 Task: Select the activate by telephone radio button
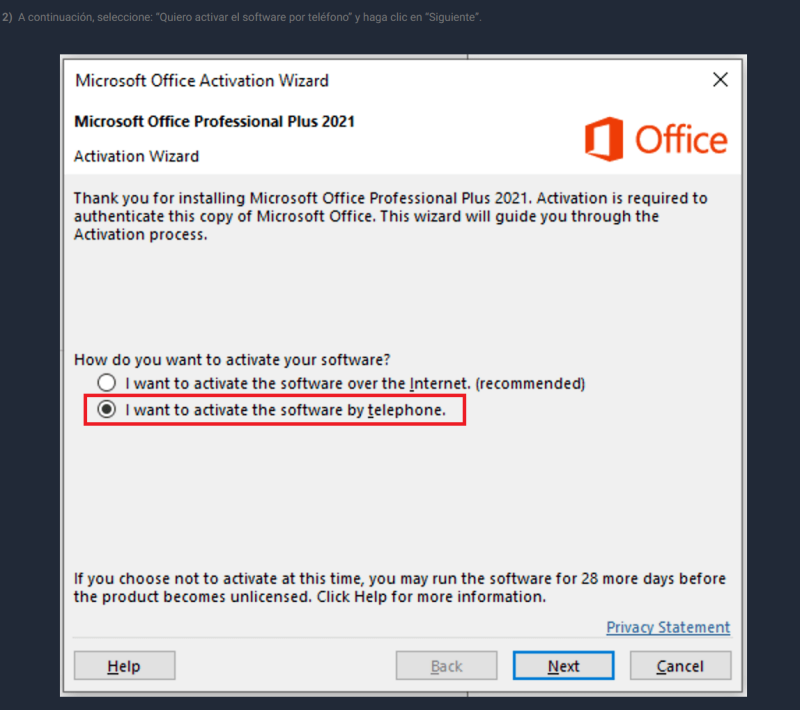(x=107, y=409)
